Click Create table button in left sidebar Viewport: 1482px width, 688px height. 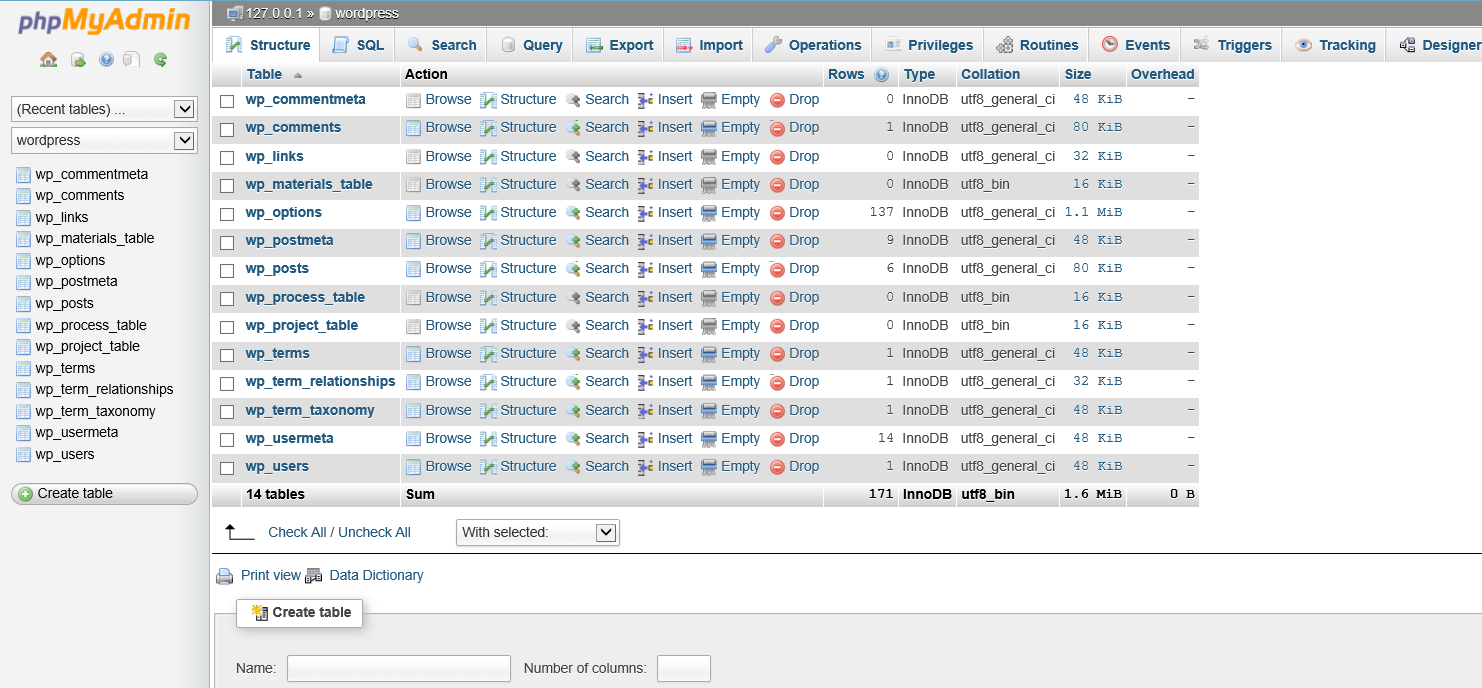(104, 494)
